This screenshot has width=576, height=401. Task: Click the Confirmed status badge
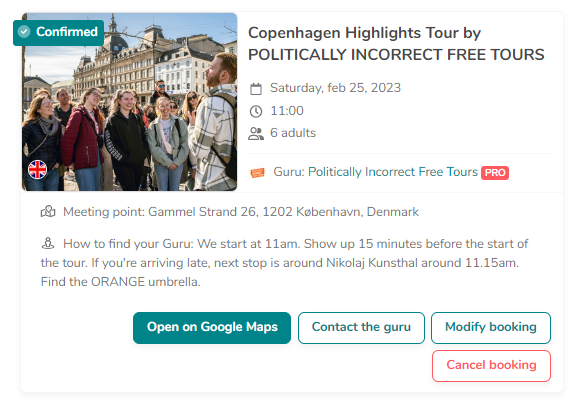coord(58,32)
